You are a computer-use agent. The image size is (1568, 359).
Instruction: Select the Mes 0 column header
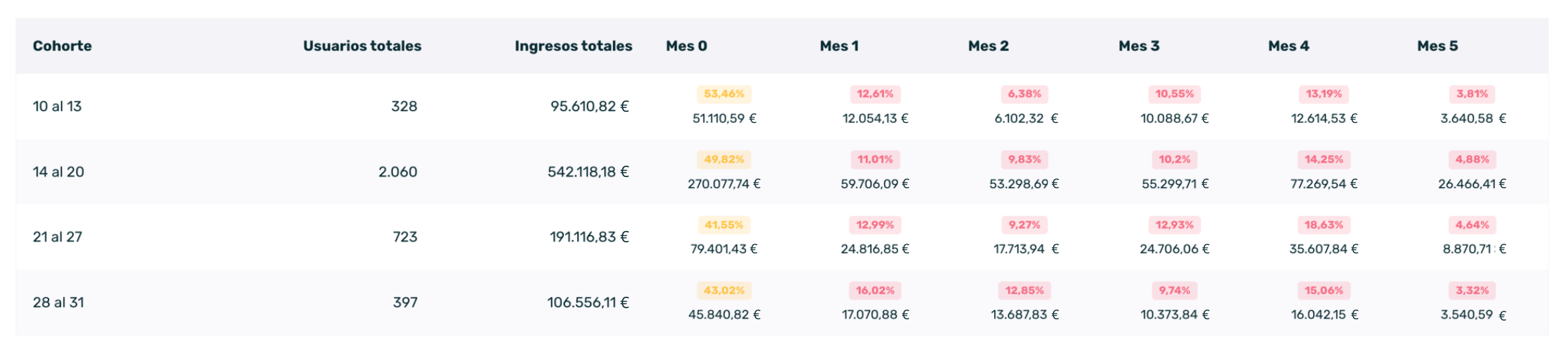(686, 46)
